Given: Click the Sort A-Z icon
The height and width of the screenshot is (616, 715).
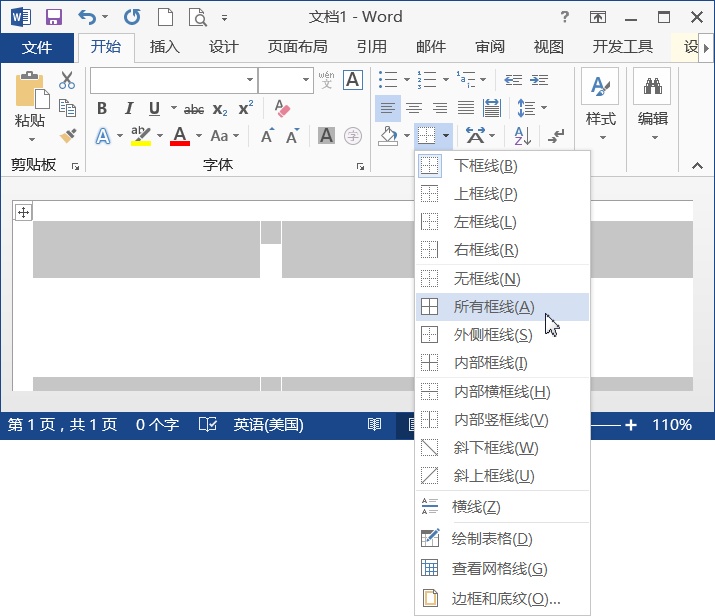Looking at the screenshot, I should [x=522, y=135].
